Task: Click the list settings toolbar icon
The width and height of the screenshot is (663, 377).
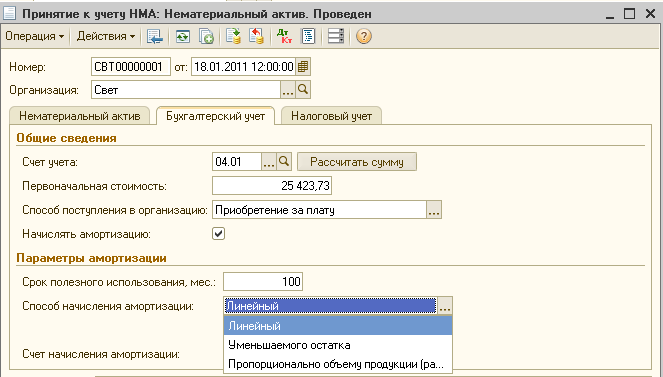Action: pyautogui.click(x=336, y=36)
